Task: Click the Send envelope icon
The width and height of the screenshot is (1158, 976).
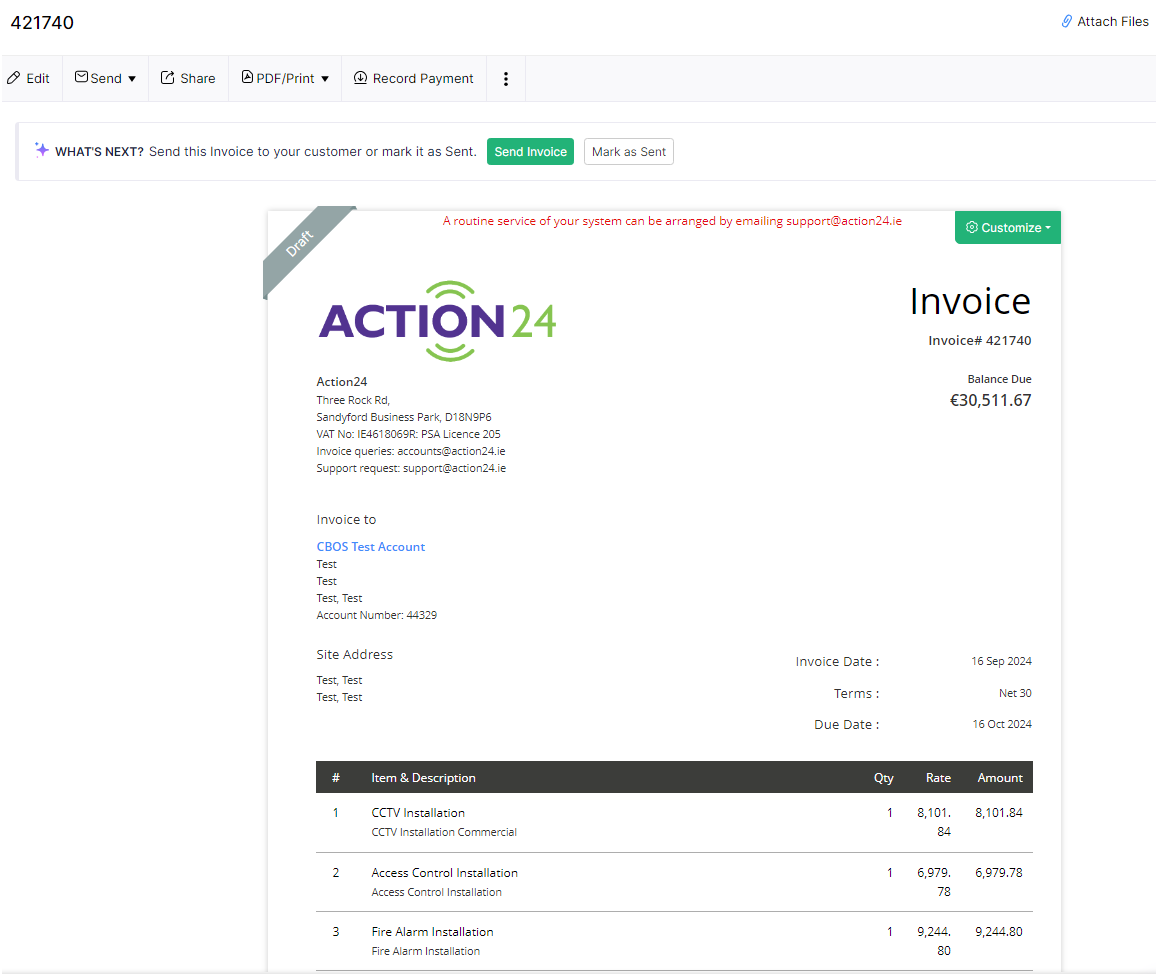Action: pos(82,78)
